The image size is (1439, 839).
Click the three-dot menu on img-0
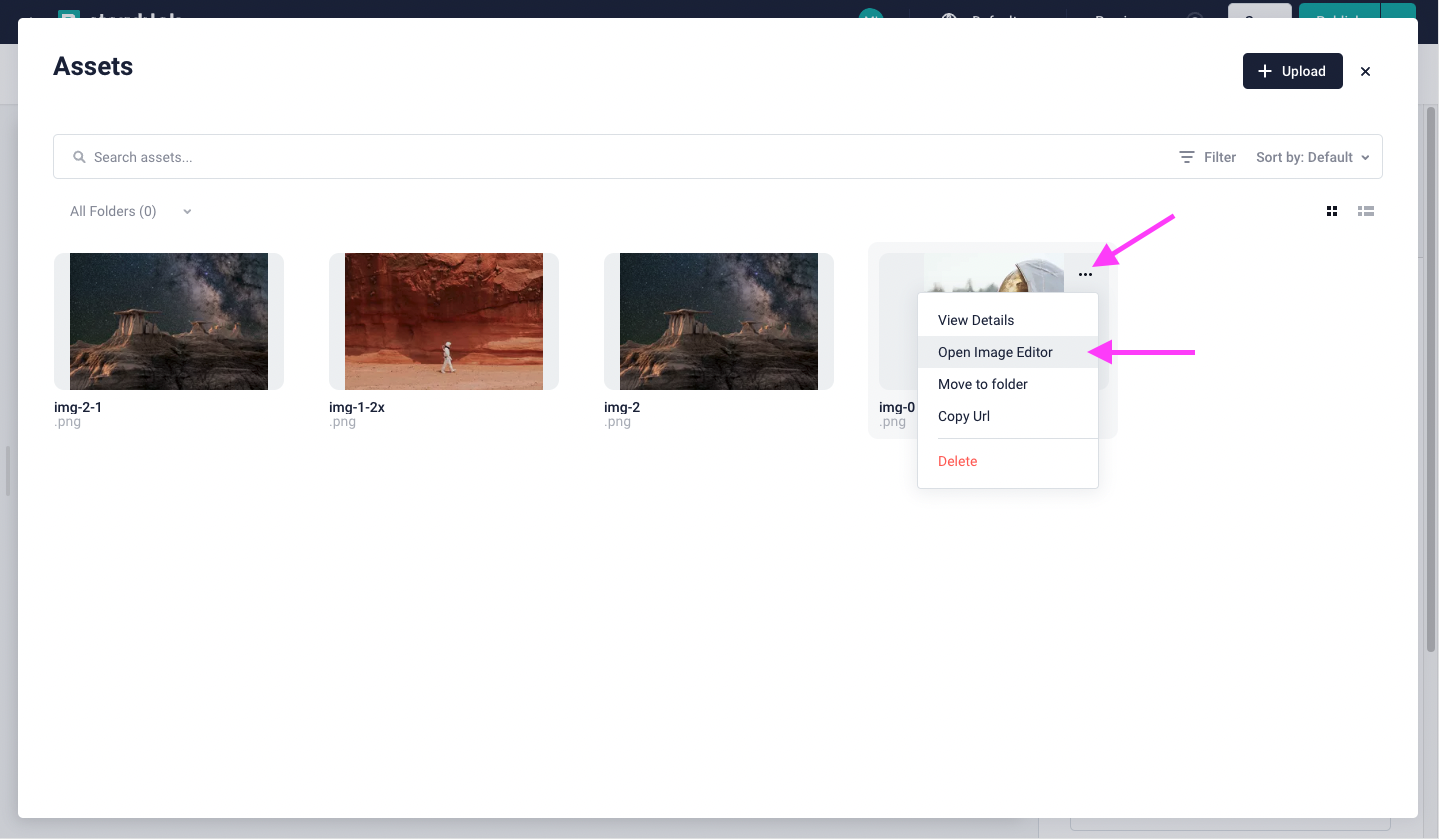pos(1085,274)
